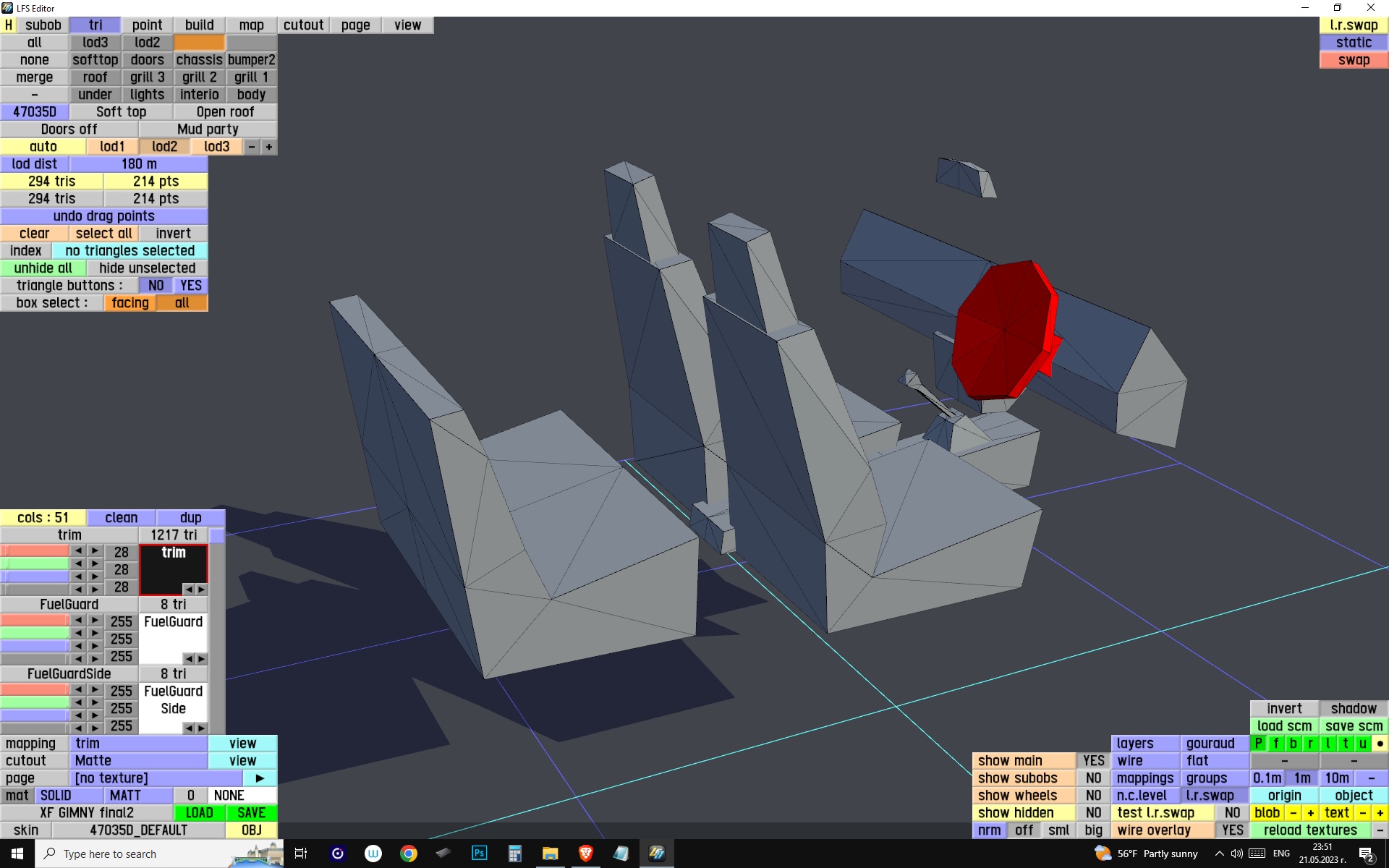Open the mapping trim selector
The width and height of the screenshot is (1389, 868).
(x=138, y=744)
